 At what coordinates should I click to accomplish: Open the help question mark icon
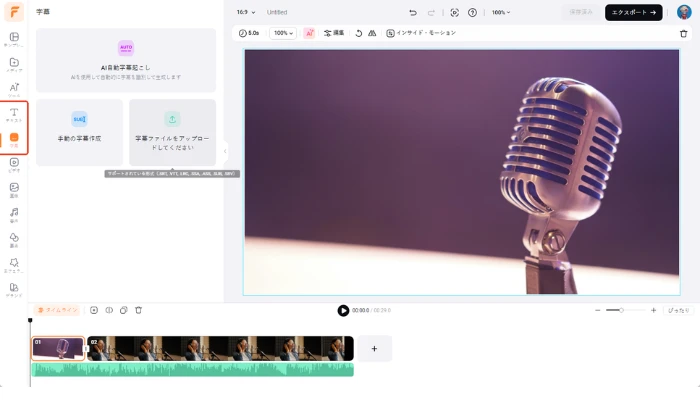[472, 12]
